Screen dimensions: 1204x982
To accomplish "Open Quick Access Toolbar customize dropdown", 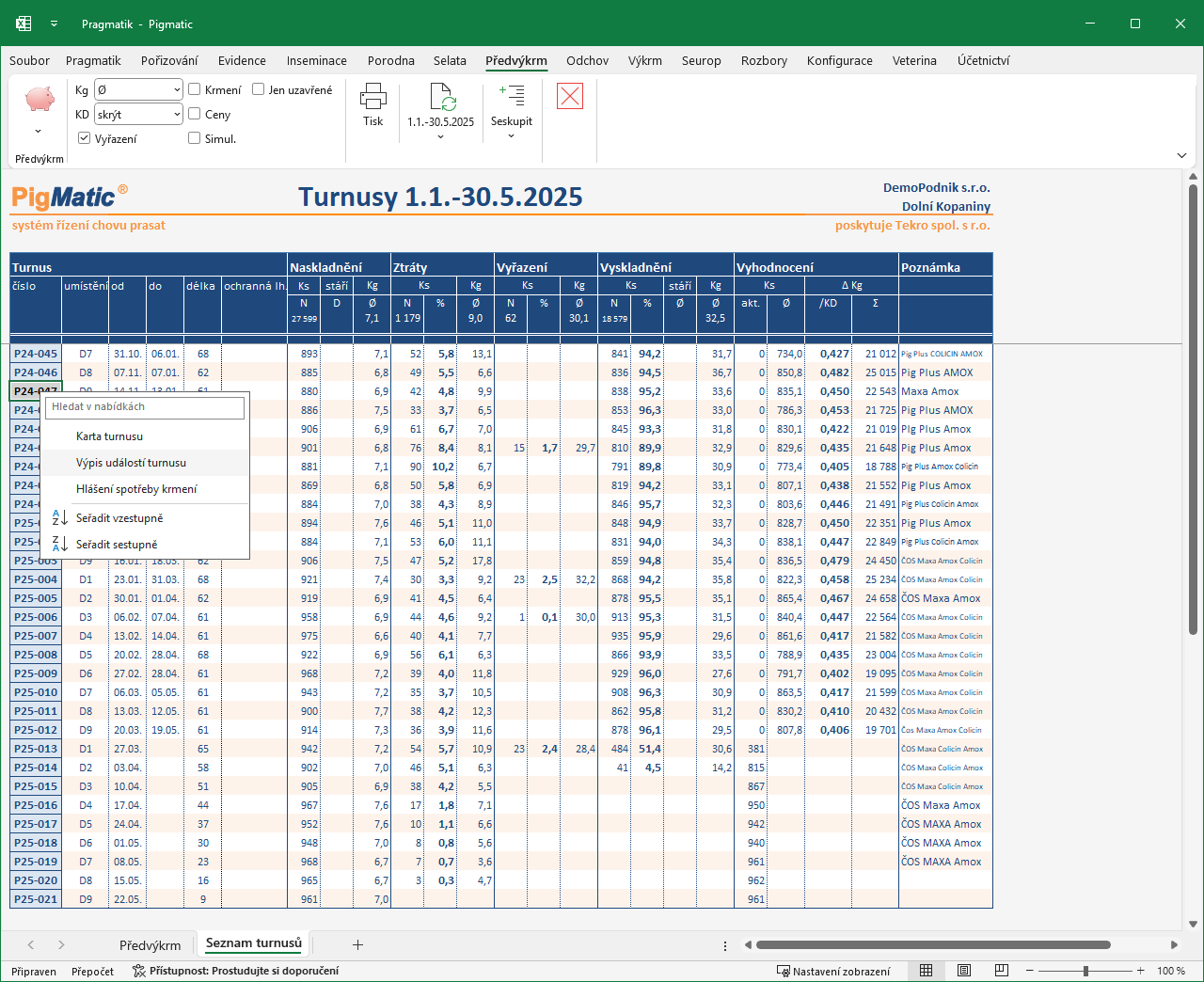I will point(55,24).
